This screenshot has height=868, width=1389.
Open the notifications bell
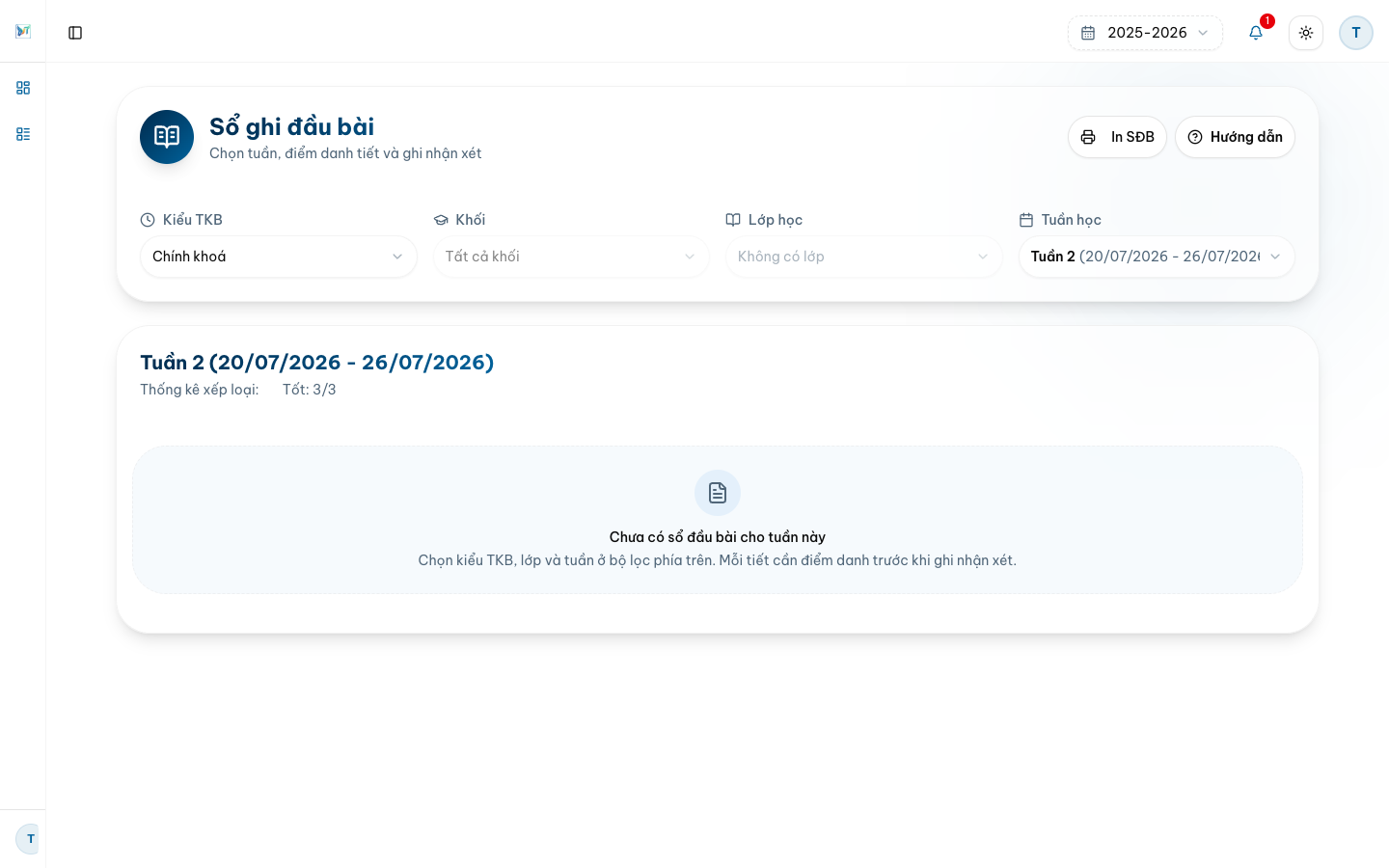1256,33
